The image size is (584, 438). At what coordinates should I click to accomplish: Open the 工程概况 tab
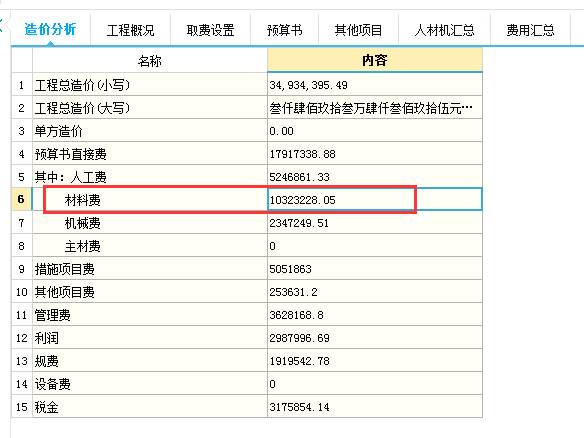click(130, 30)
